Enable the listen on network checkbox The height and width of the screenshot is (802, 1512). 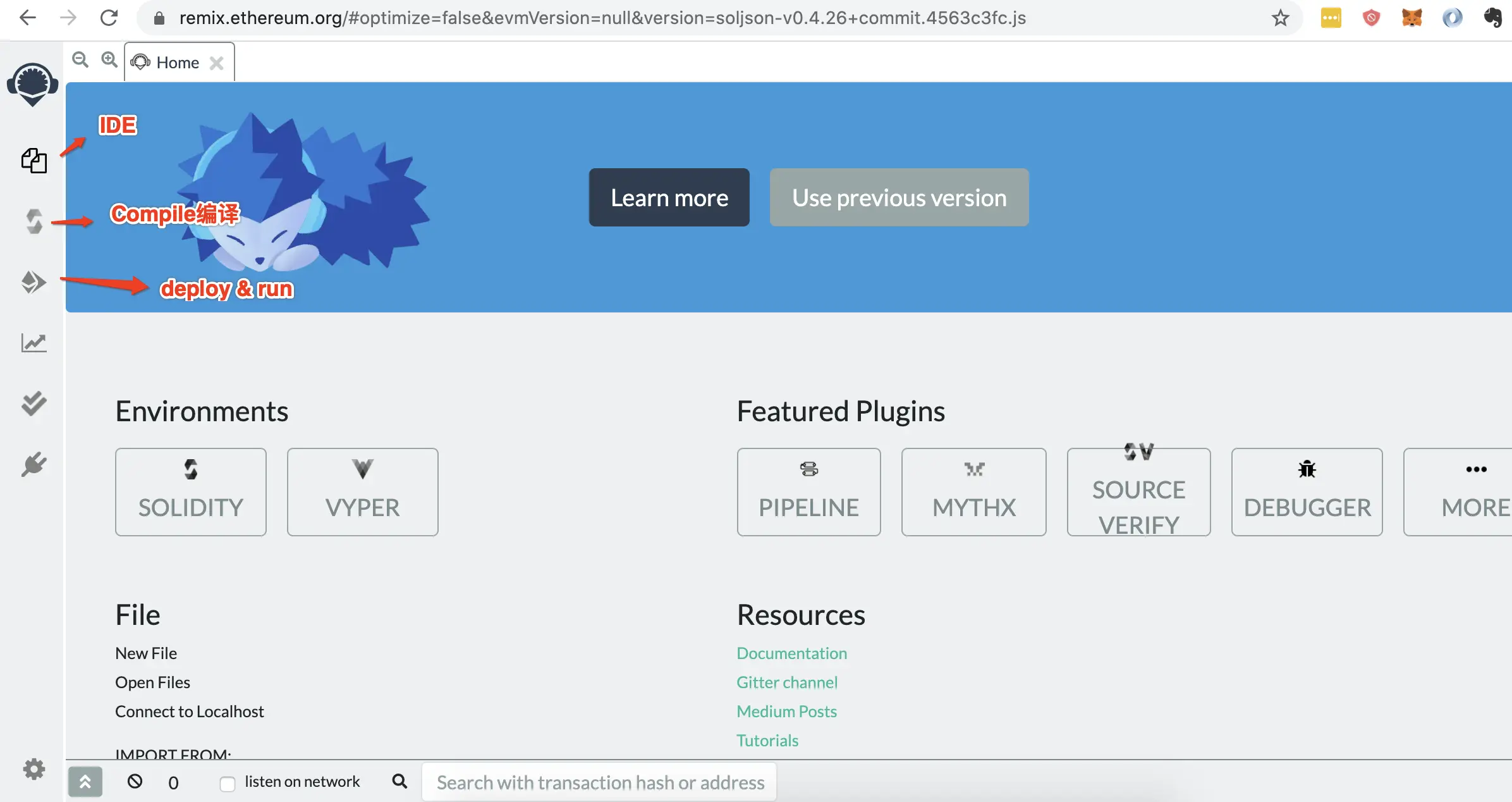tap(228, 783)
